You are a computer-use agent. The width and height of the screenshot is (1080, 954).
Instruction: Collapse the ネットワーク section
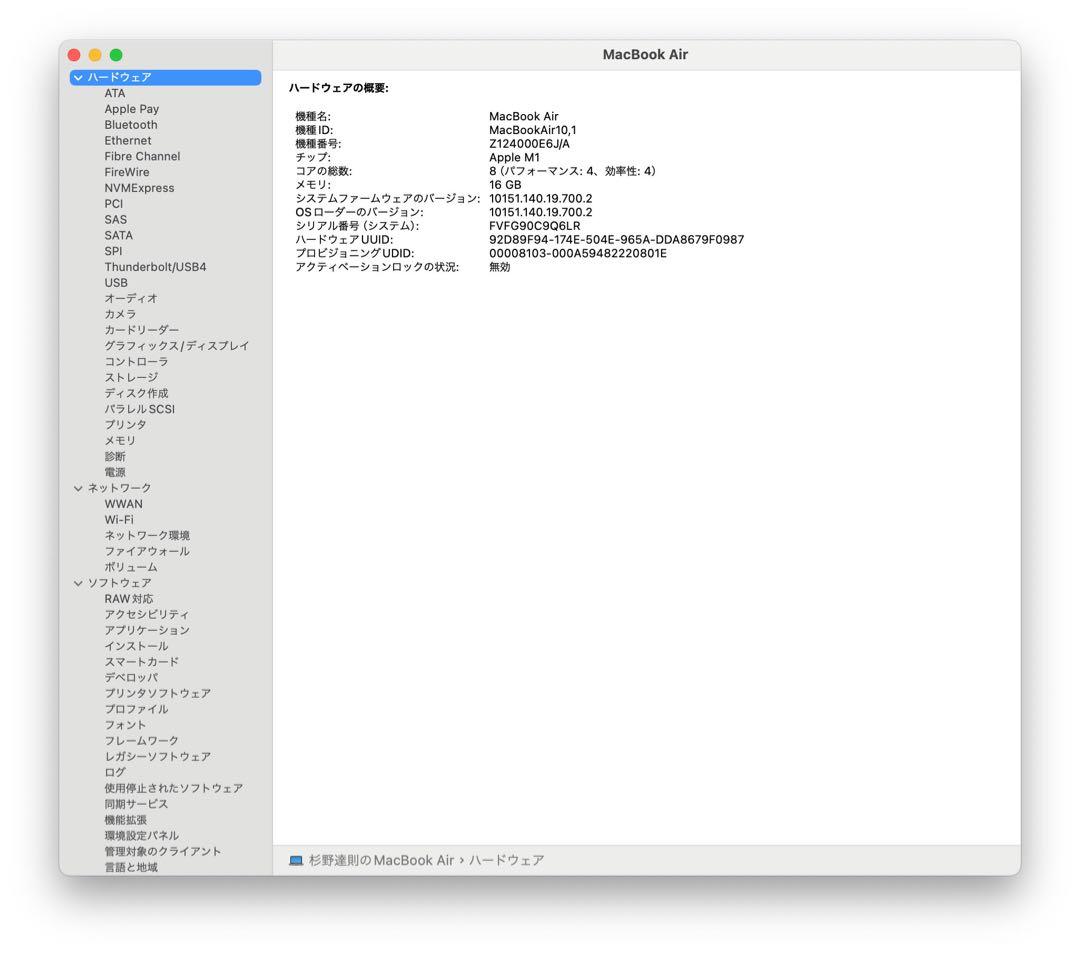point(78,487)
